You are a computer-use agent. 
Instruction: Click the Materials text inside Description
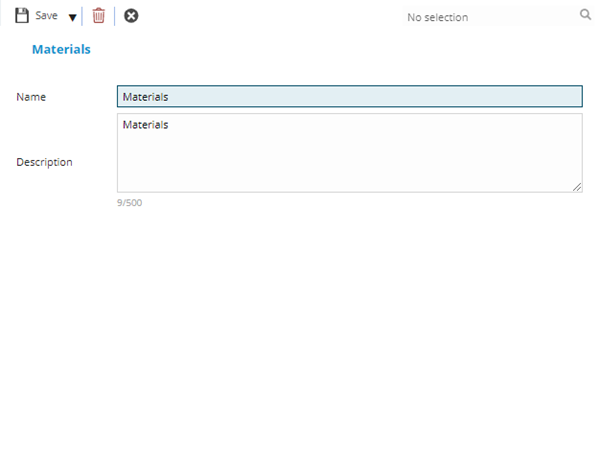(145, 125)
